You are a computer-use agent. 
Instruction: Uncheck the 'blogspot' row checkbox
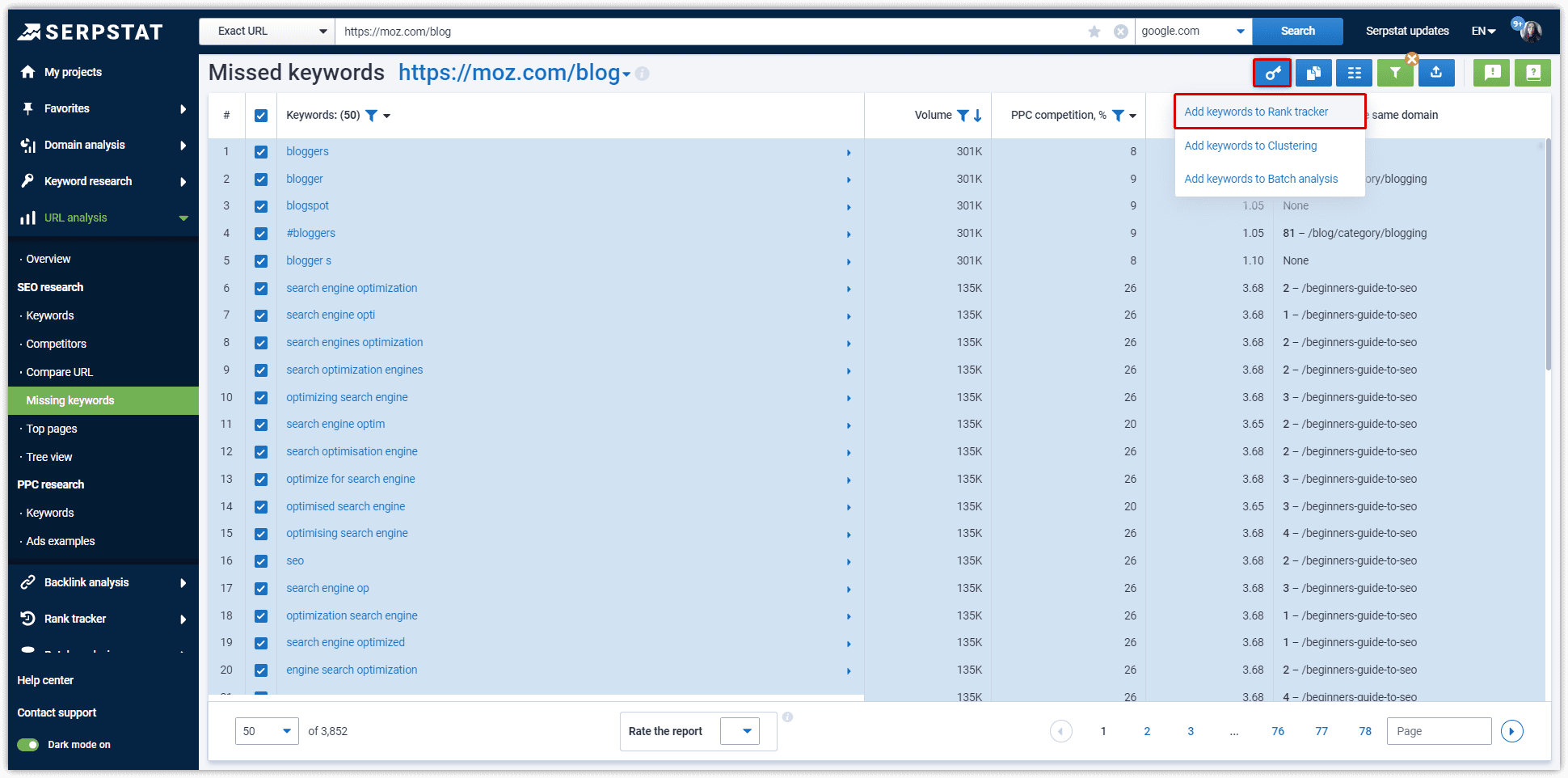(261, 206)
